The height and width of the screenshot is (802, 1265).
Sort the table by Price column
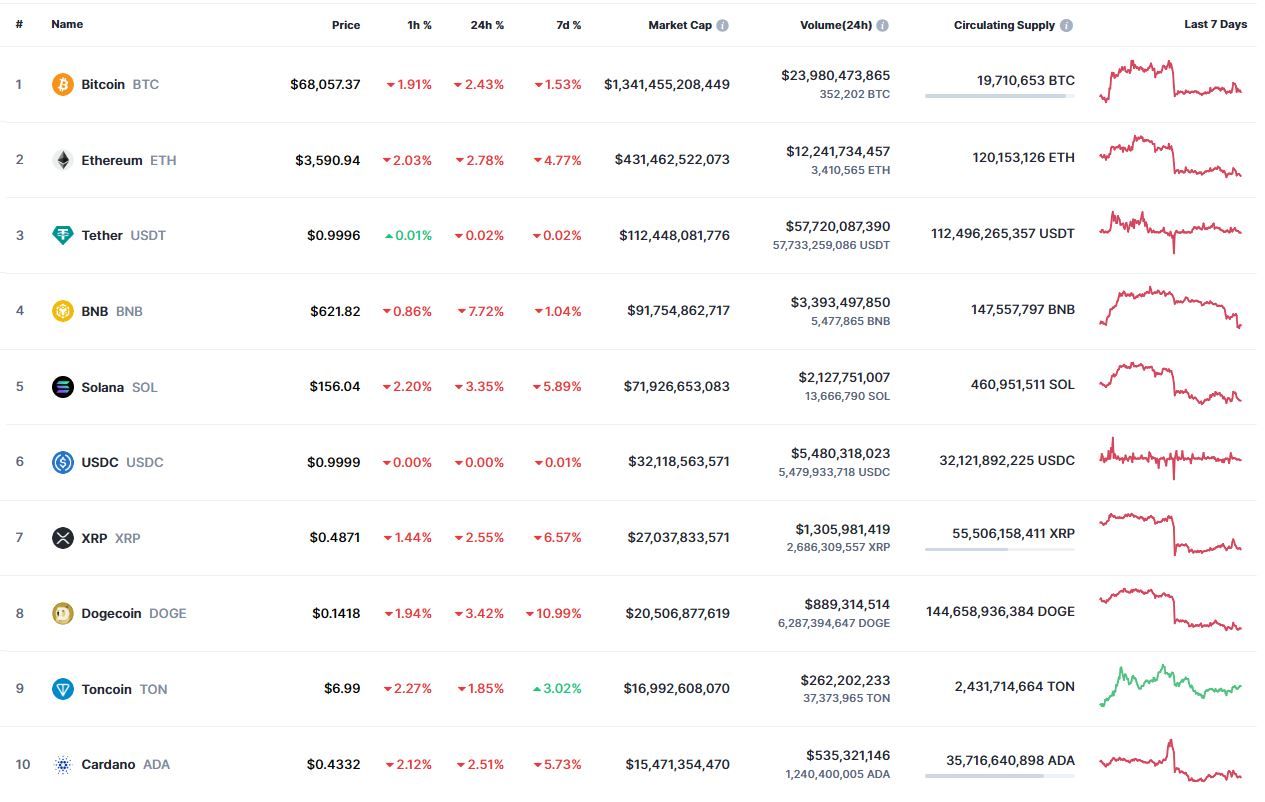click(x=346, y=25)
